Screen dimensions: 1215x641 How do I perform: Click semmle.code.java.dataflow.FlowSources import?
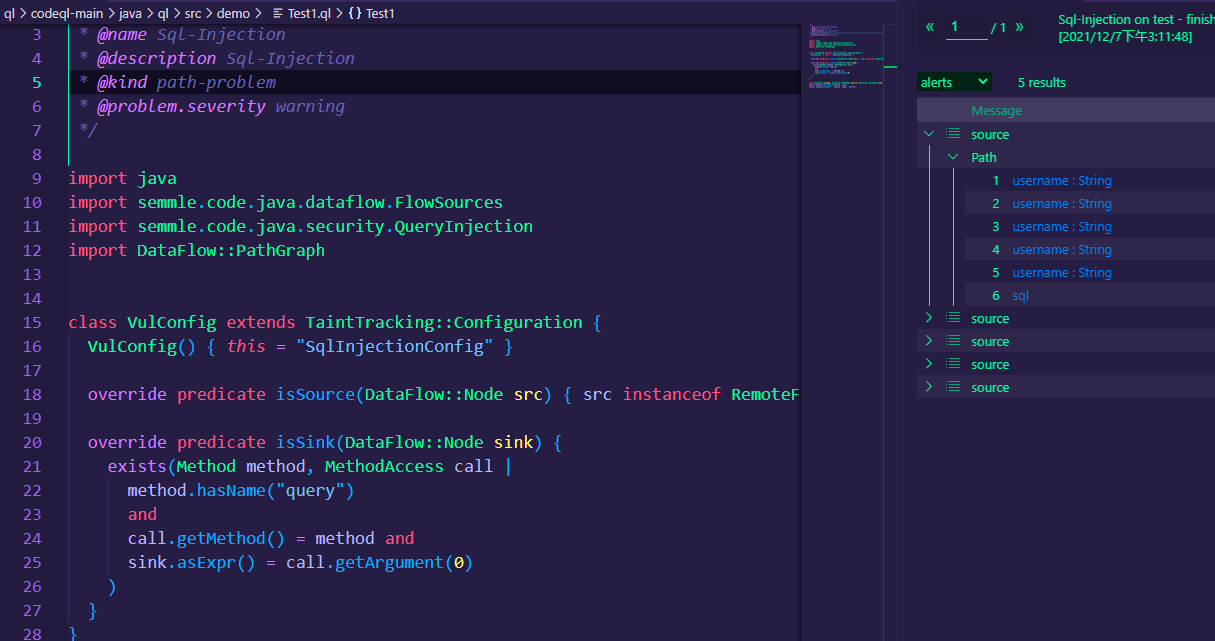coord(320,202)
